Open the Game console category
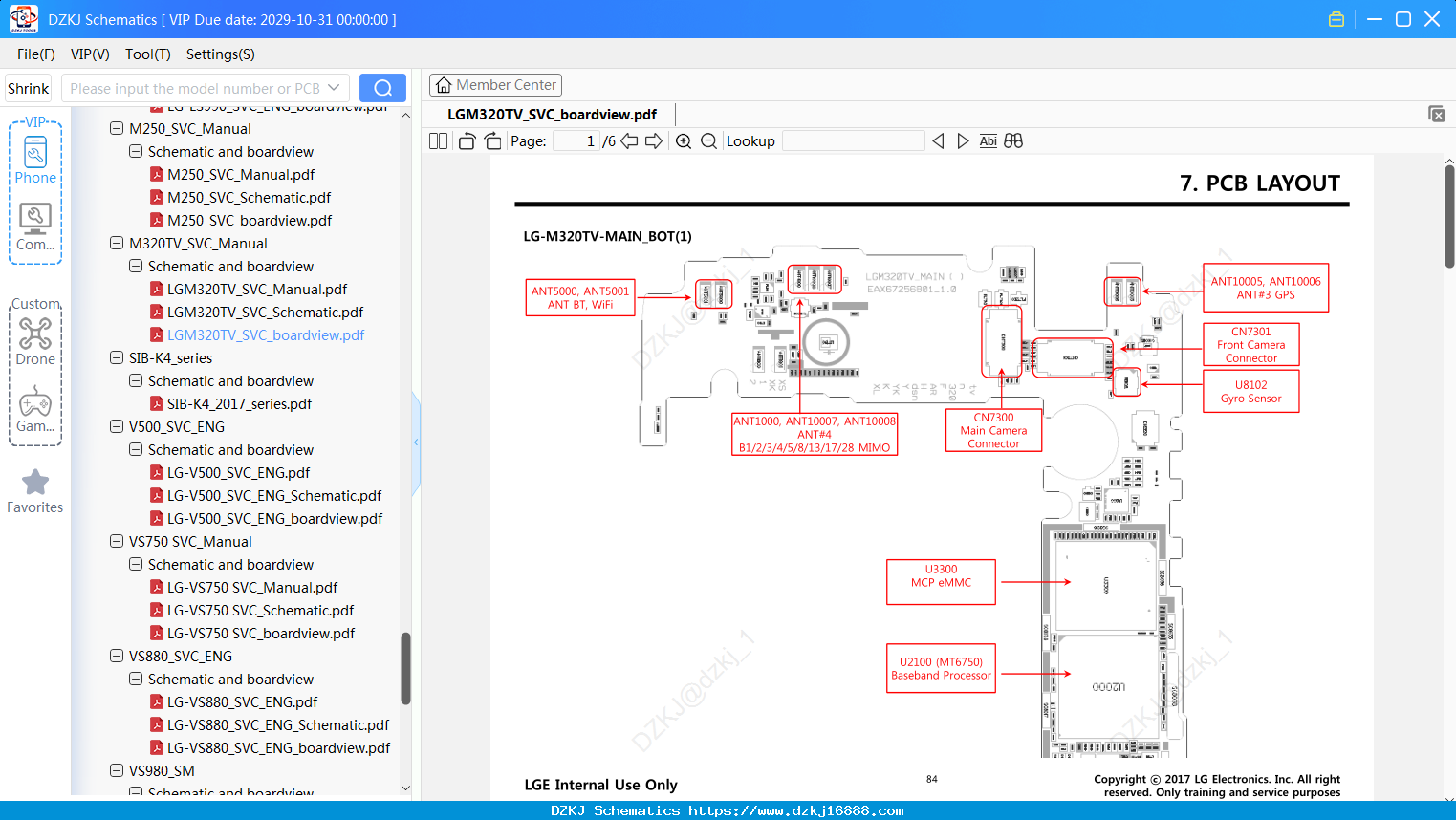The image size is (1456, 820). [35, 409]
